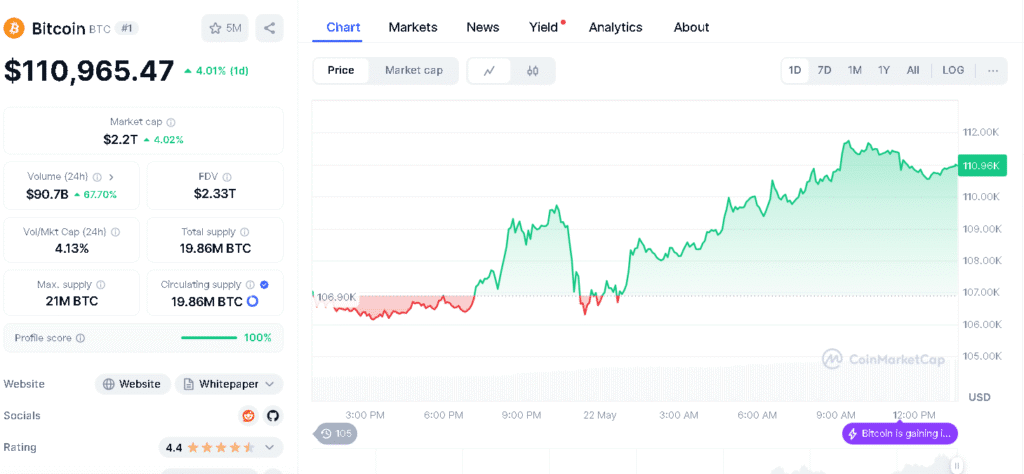Screen dimensions: 1024x474
Task: Click the FDV info icon
Action: [x=227, y=177]
